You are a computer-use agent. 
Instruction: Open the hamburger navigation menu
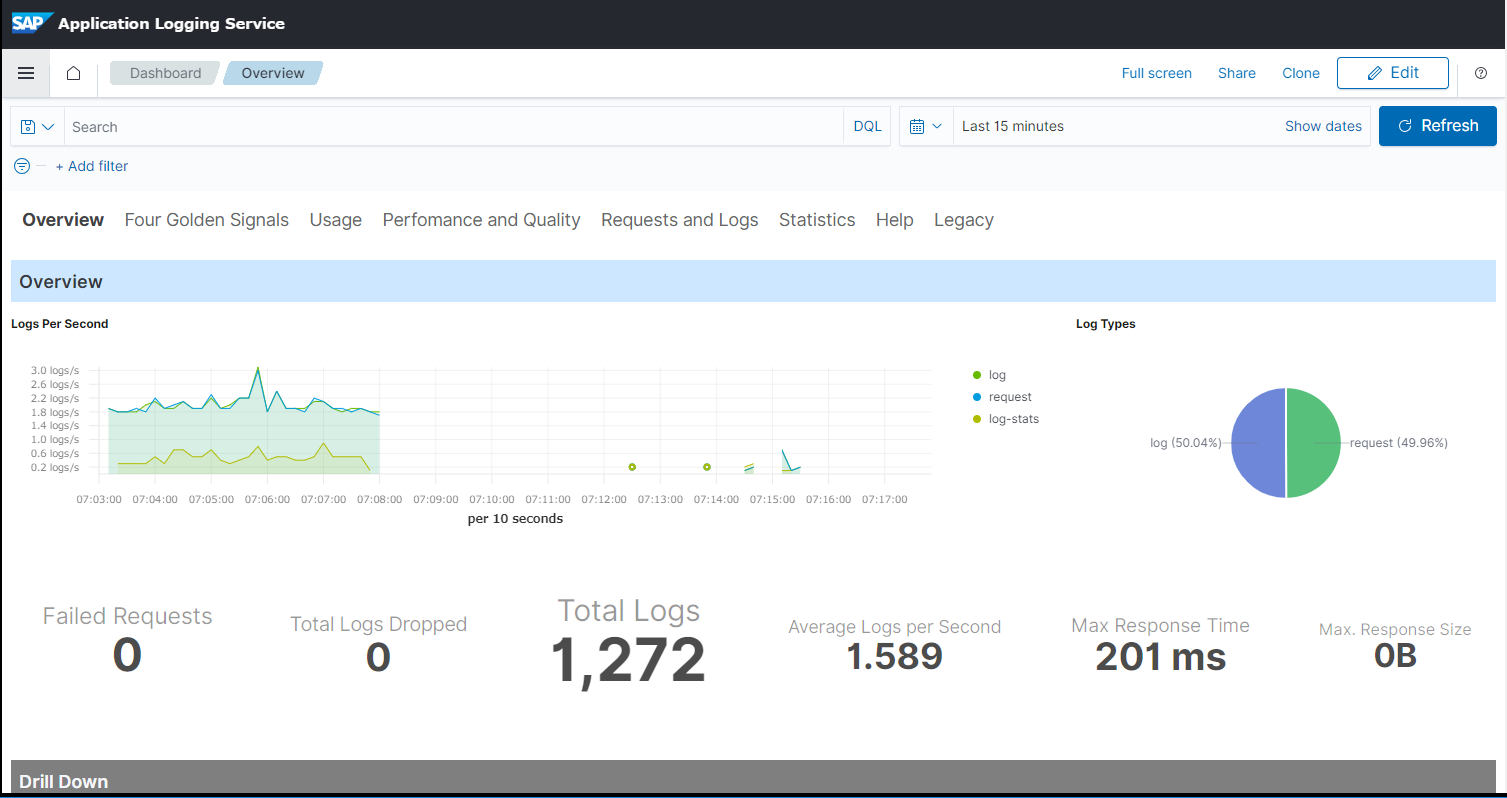27,73
